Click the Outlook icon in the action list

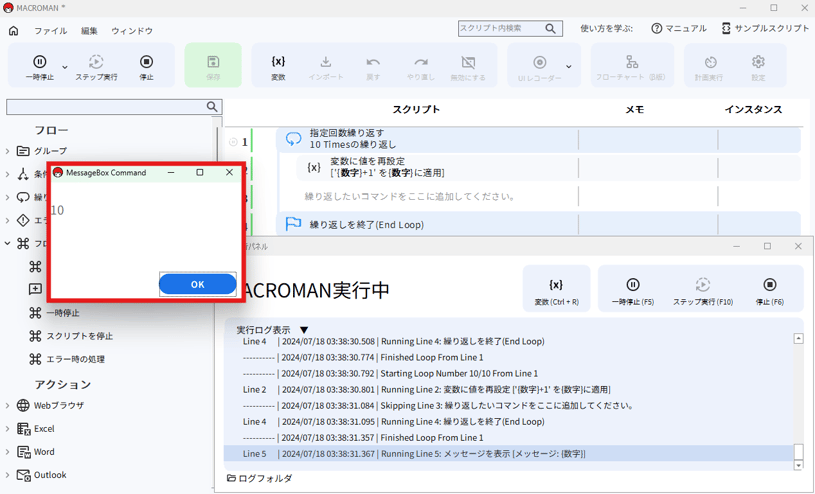23,475
